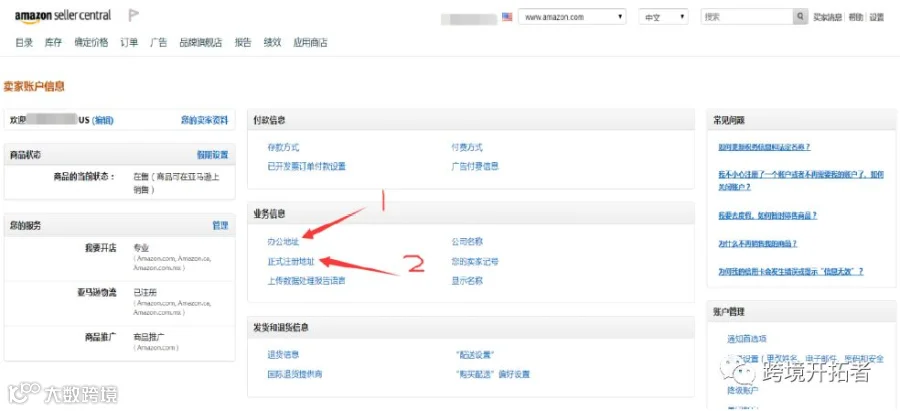The width and height of the screenshot is (900, 411).
Task: Open 广告付费信息 link
Action: pos(475,166)
